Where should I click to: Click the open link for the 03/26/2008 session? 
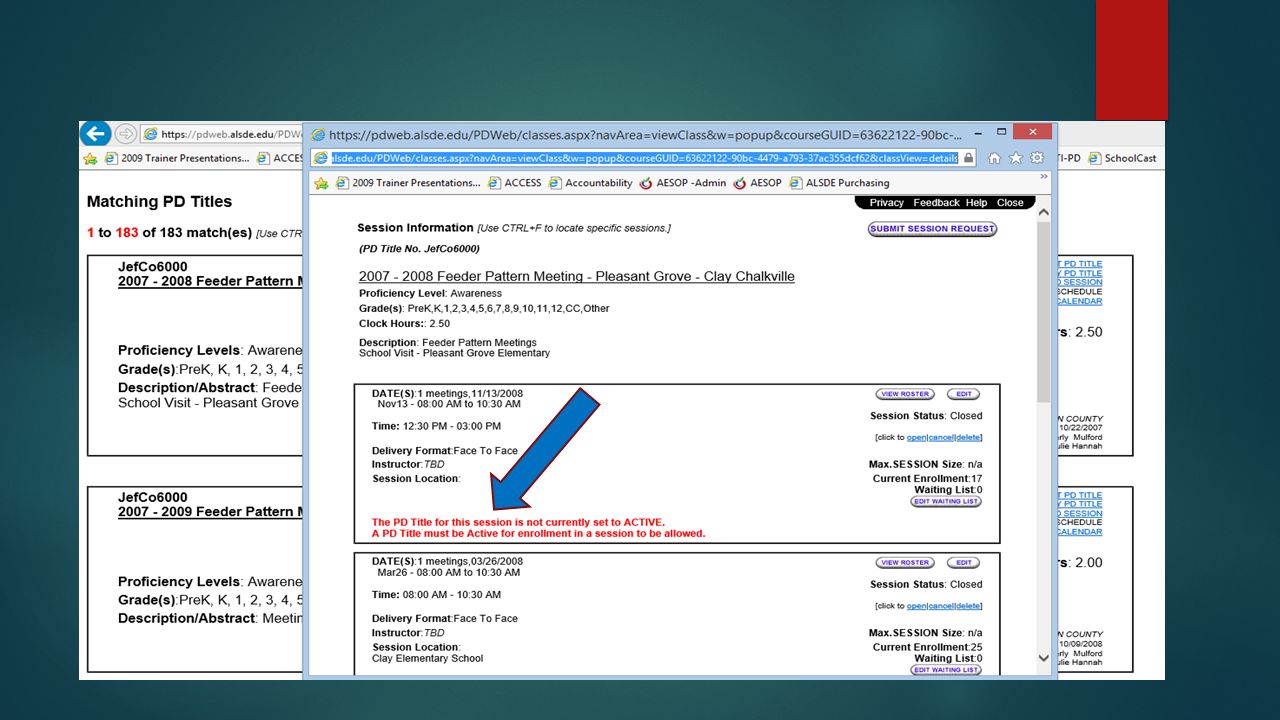click(x=916, y=606)
